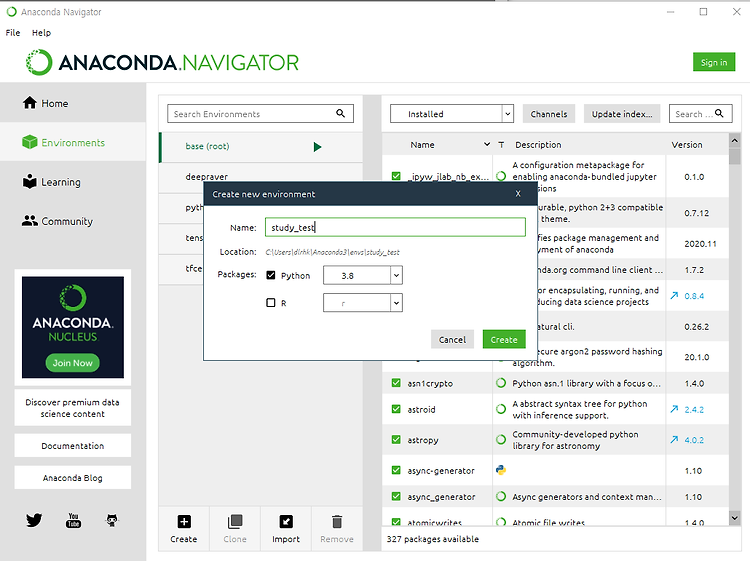The height and width of the screenshot is (561, 750).
Task: Click the conda type icon for _ipyw_jlab_nb_ex
Action: [x=501, y=176]
